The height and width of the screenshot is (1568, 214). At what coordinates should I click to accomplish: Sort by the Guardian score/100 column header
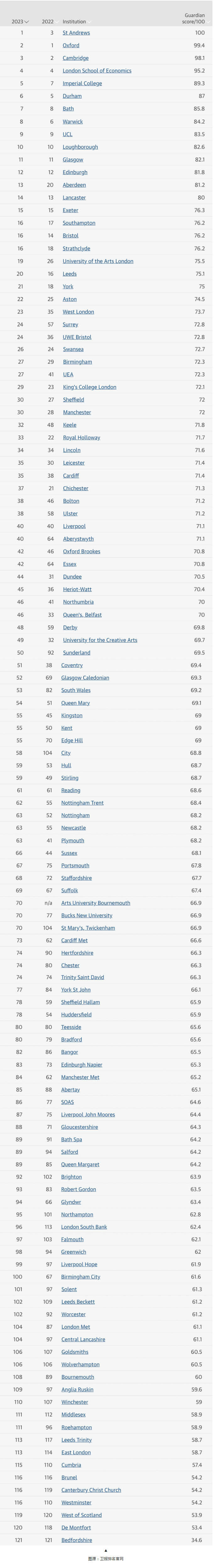(193, 18)
